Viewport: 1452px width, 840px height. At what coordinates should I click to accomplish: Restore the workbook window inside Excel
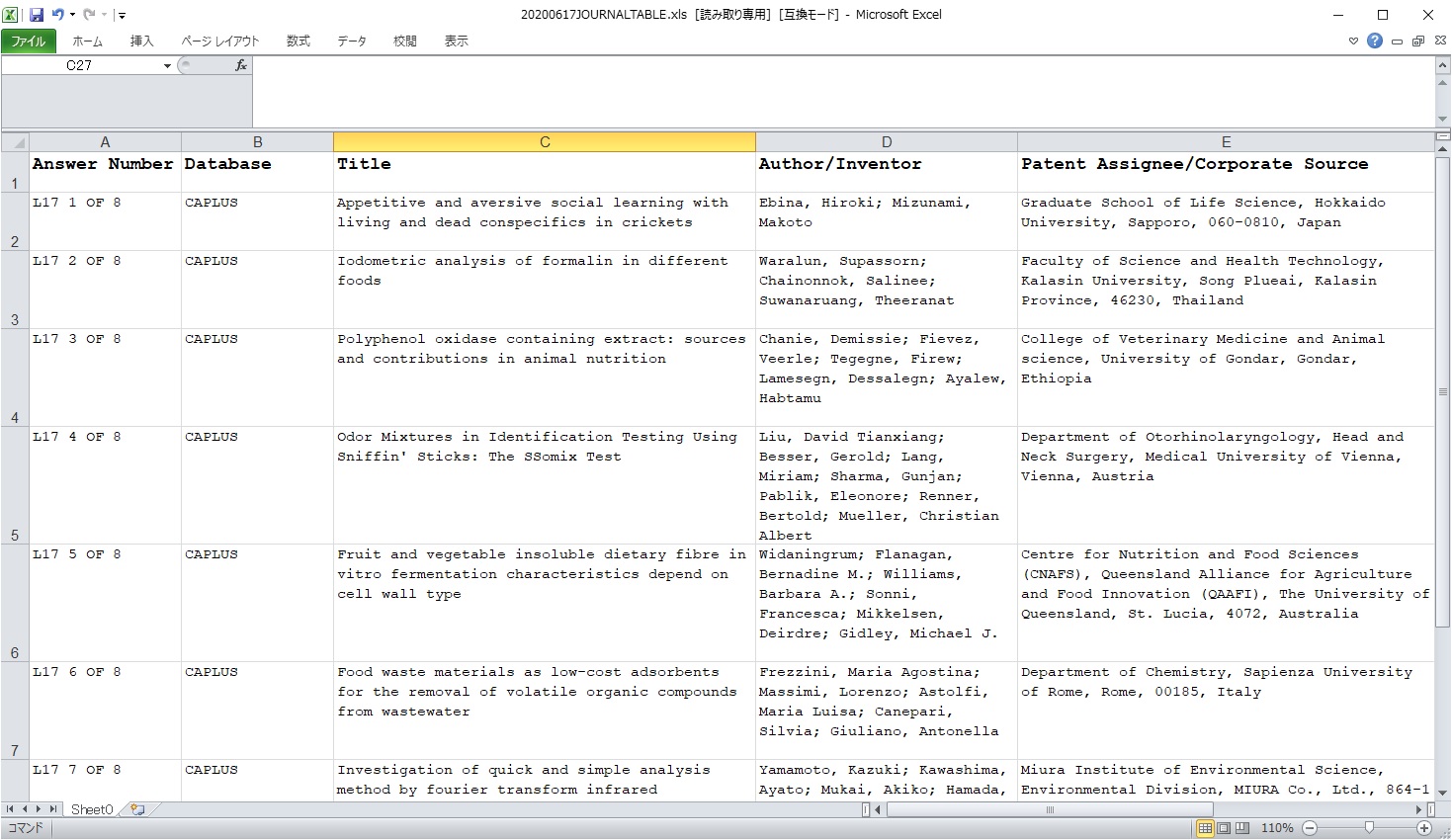pos(1418,41)
